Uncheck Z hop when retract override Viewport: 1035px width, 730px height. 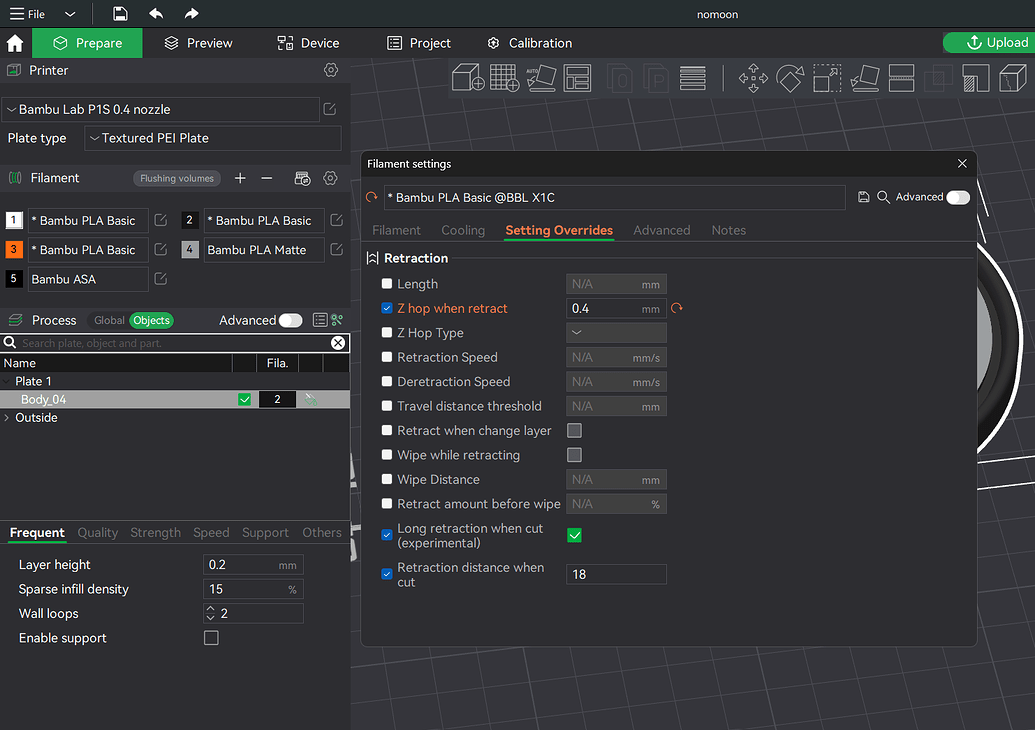pos(387,308)
